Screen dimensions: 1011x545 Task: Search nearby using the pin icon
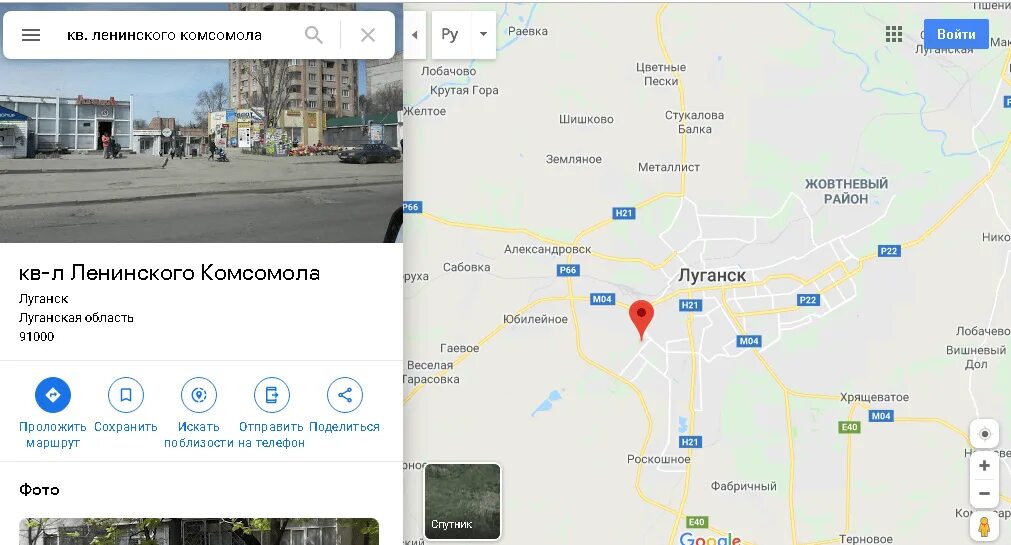[199, 395]
